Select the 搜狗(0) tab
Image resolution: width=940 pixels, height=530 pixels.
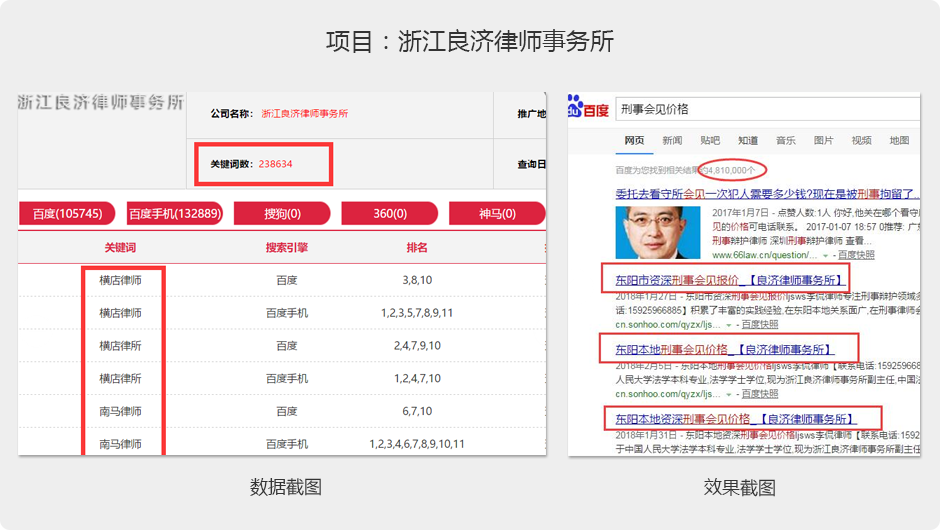tap(282, 213)
